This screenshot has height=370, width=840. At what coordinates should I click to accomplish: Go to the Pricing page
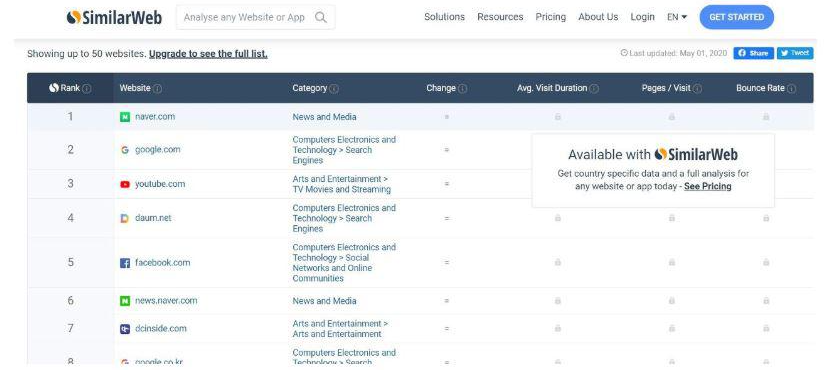pos(551,17)
